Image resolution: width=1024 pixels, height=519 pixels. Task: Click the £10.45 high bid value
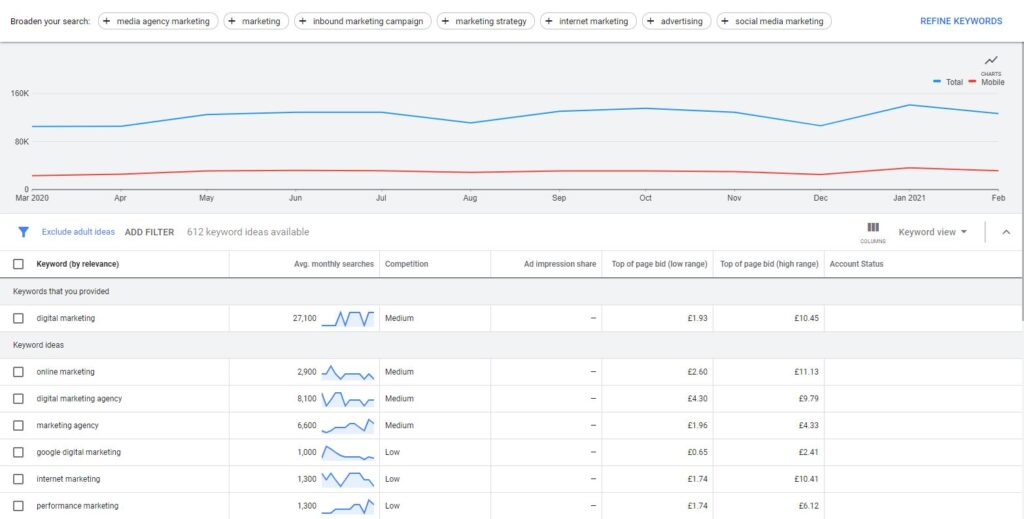[807, 318]
